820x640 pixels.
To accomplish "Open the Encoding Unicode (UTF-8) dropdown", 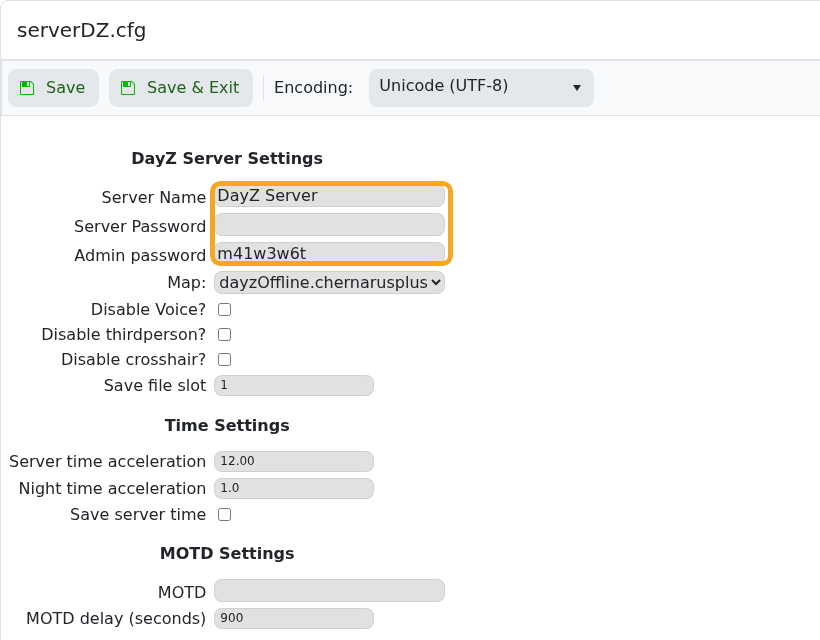I will click(x=481, y=87).
